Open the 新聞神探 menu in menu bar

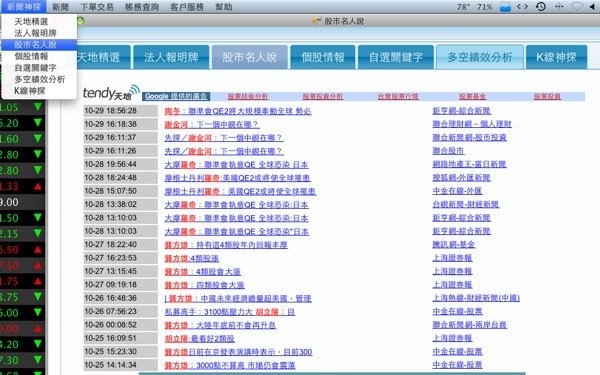24,7
